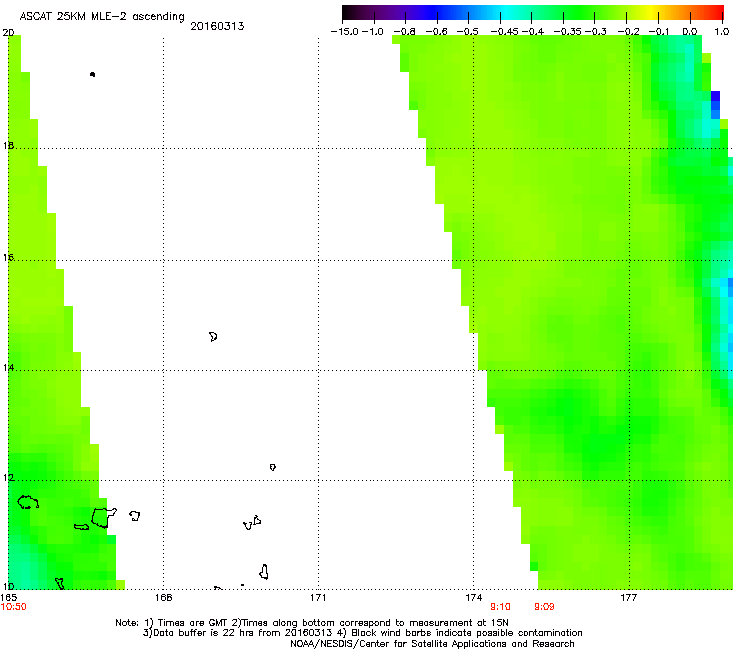This screenshot has width=740, height=650.
Task: Click the 0.0 color scale label
Action: click(690, 32)
